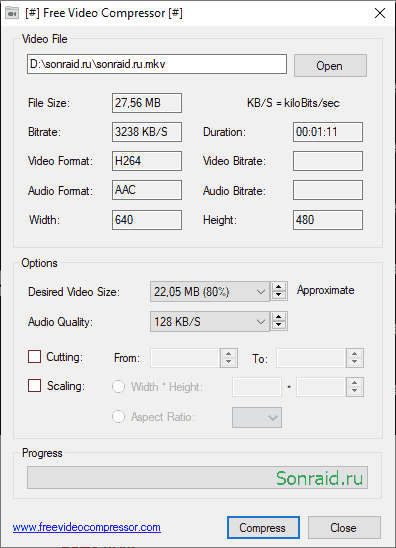This screenshot has height=548, width=396.
Task: Click the Progress bar
Action: (197, 477)
